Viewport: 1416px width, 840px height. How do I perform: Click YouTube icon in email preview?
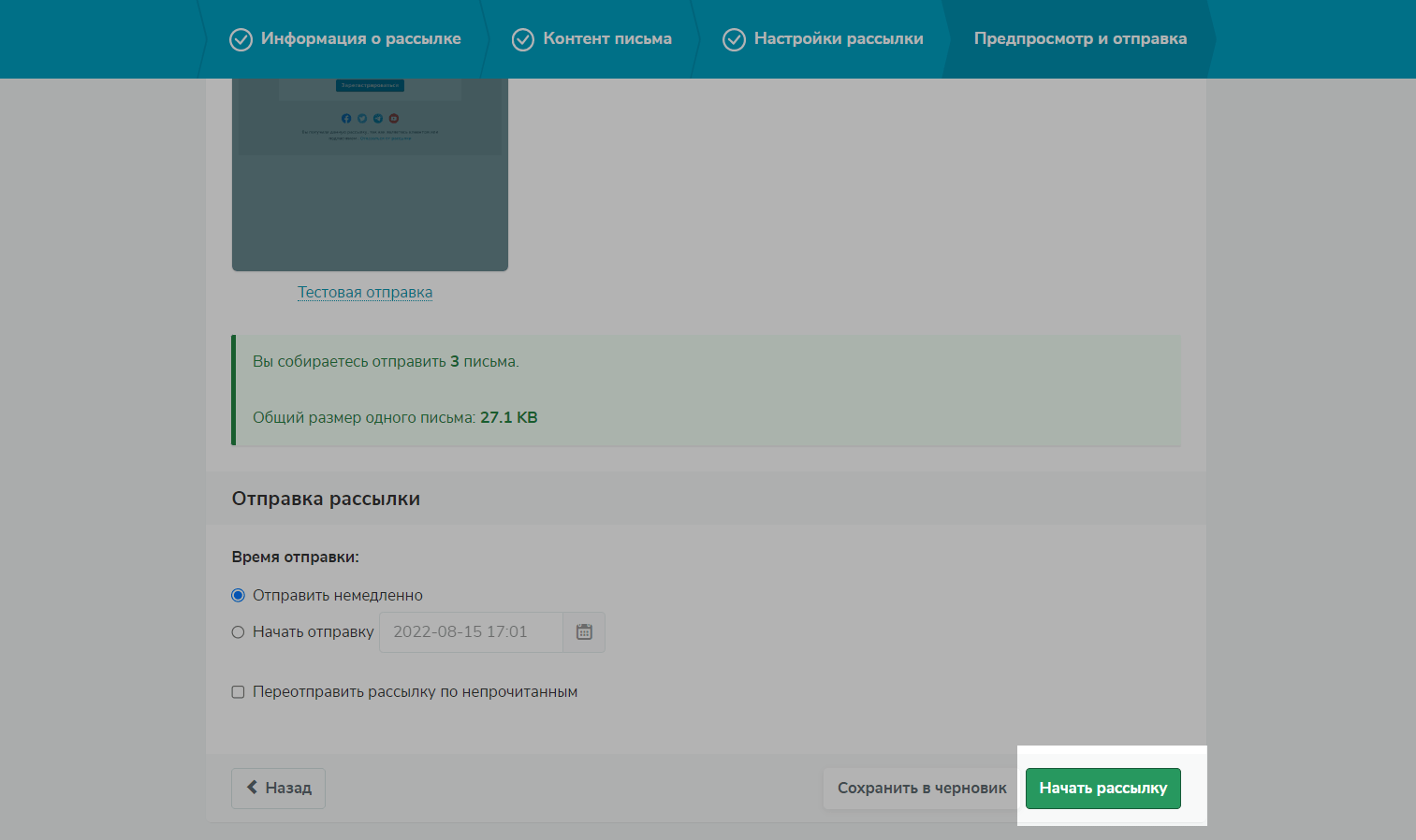[x=394, y=119]
